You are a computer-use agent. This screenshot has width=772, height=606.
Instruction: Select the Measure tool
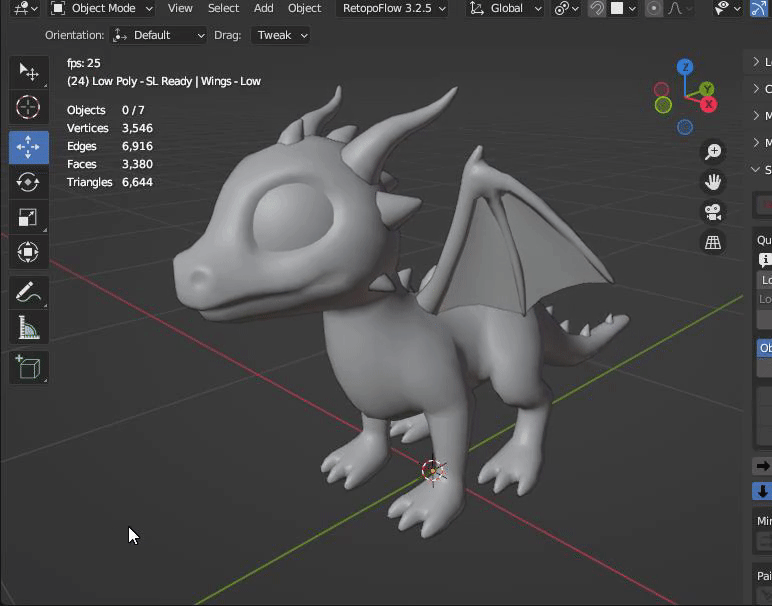point(28,328)
